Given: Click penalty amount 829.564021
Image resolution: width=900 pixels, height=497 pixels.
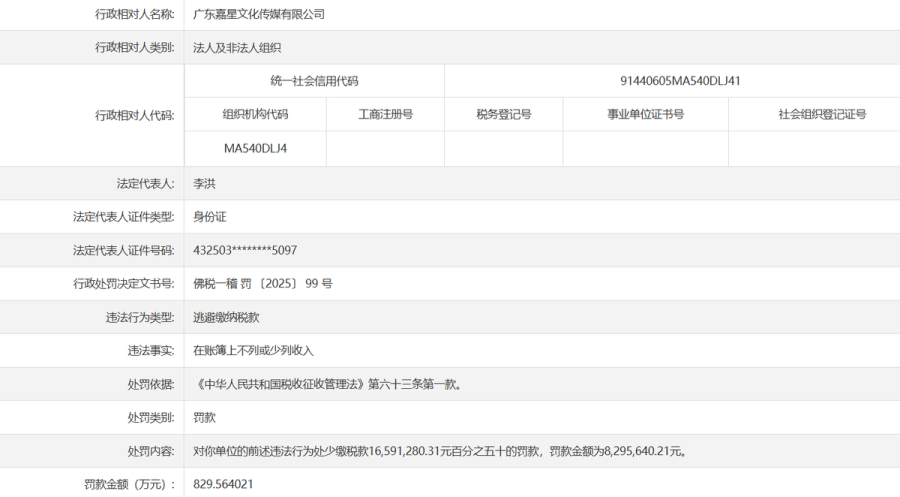Looking at the screenshot, I should point(223,485).
